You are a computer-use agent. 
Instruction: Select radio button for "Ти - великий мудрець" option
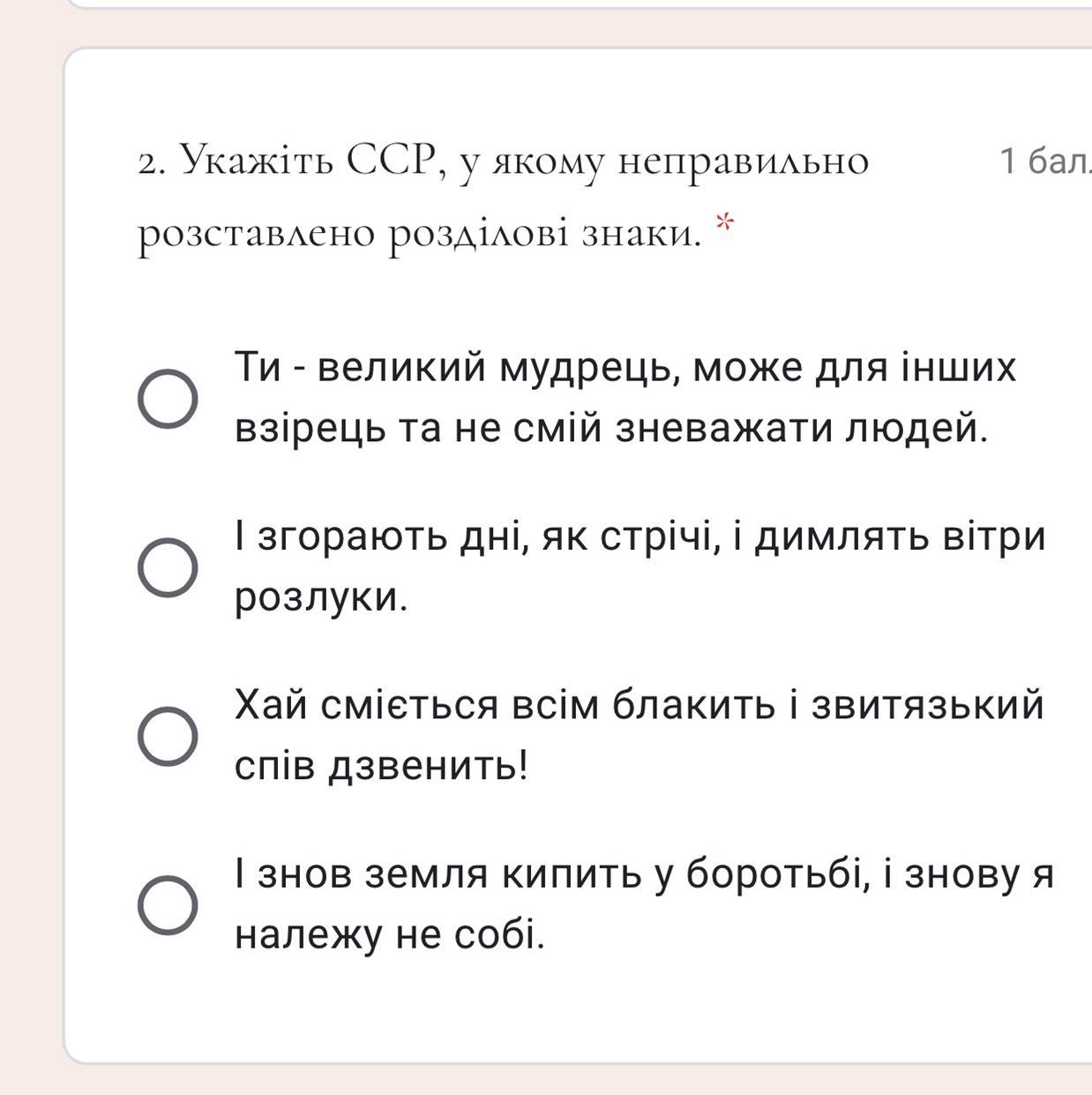(x=168, y=399)
